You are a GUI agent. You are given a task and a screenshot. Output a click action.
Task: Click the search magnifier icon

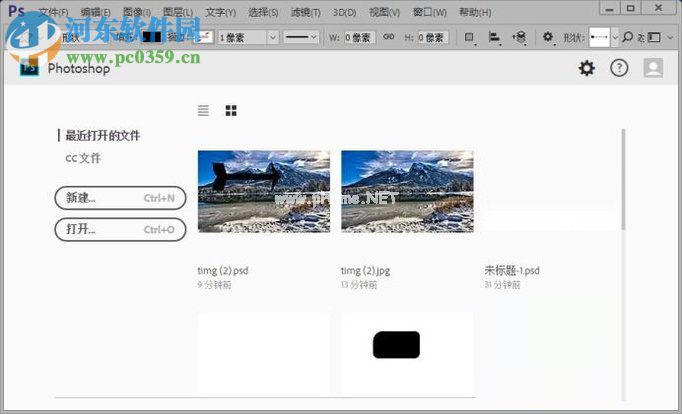point(628,37)
